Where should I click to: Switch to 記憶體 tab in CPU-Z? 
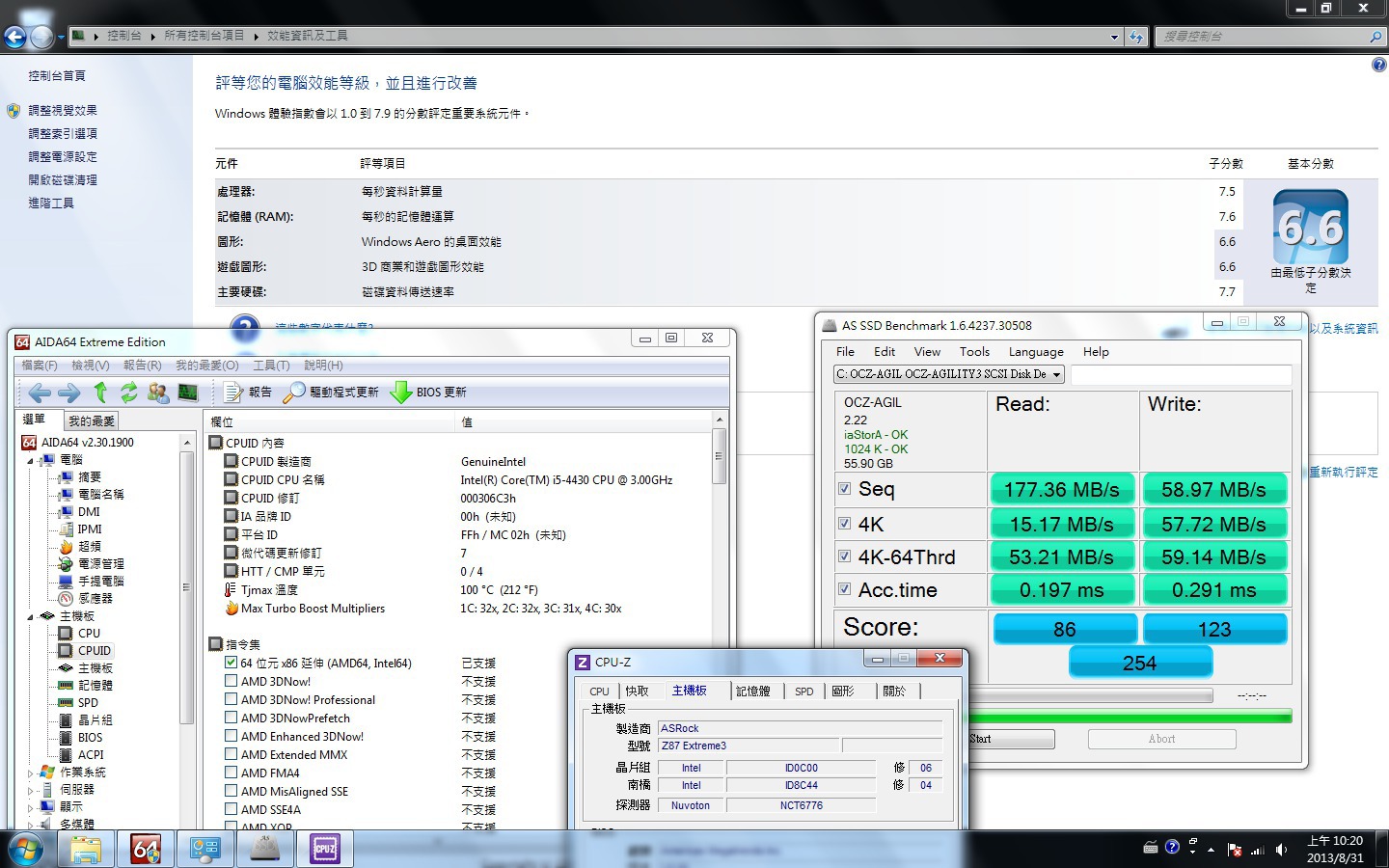pyautogui.click(x=752, y=692)
